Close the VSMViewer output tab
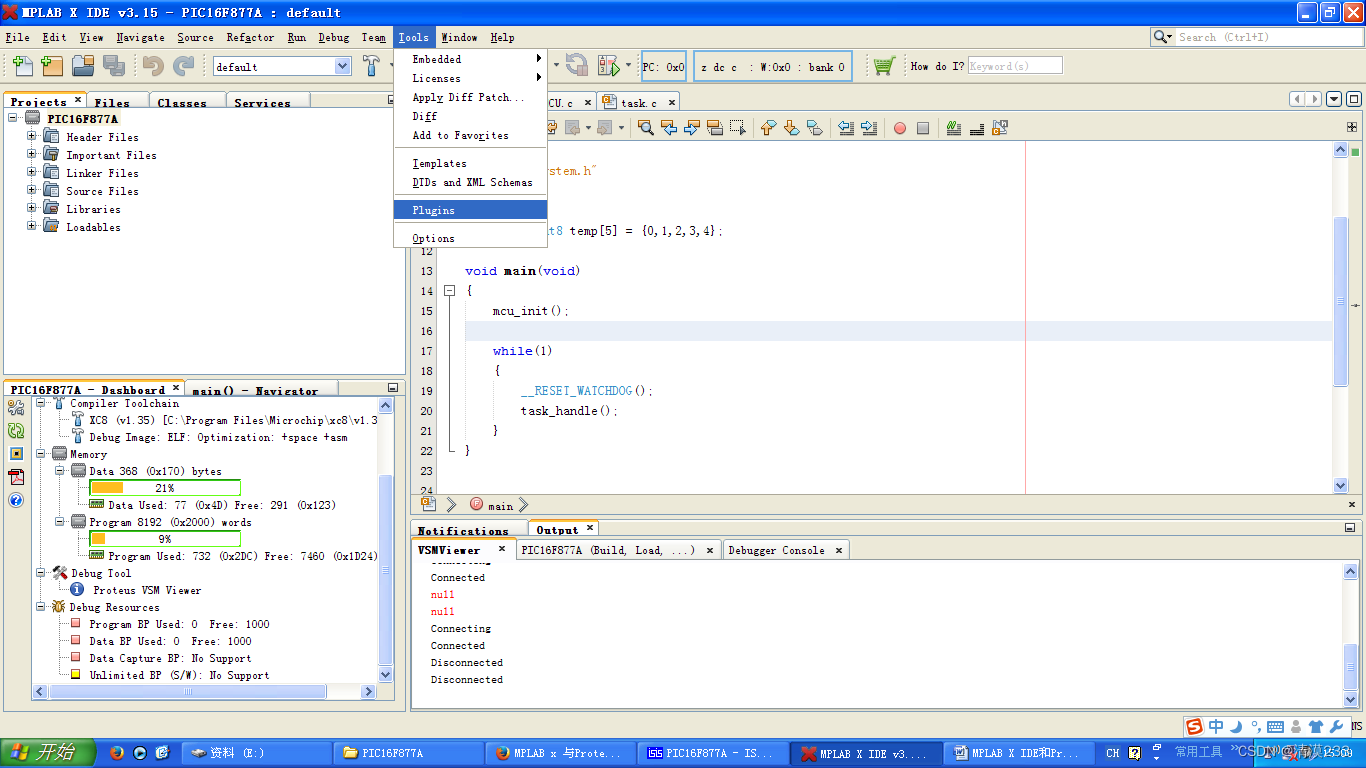The height and width of the screenshot is (768, 1366). pyautogui.click(x=502, y=549)
